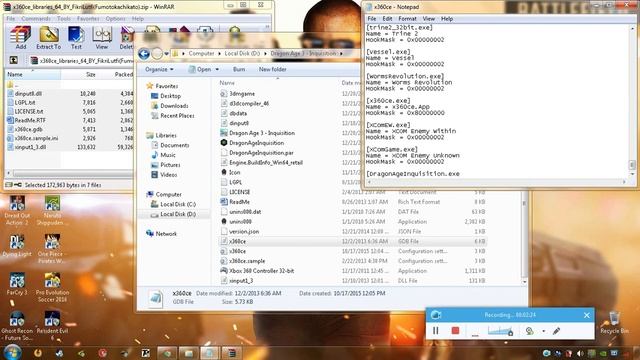Open Recycle Bin desktop icon
The image size is (640, 360).
click(614, 322)
